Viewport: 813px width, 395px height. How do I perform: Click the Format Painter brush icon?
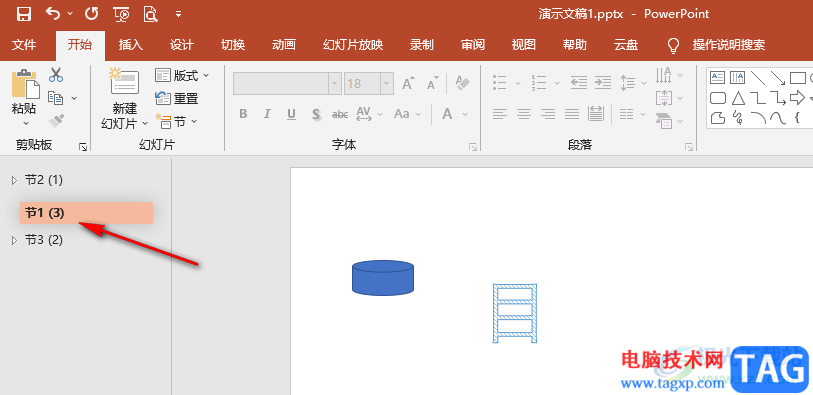[56, 121]
